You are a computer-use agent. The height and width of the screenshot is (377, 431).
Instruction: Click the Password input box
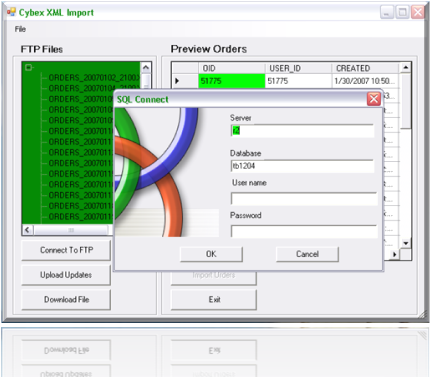(304, 231)
